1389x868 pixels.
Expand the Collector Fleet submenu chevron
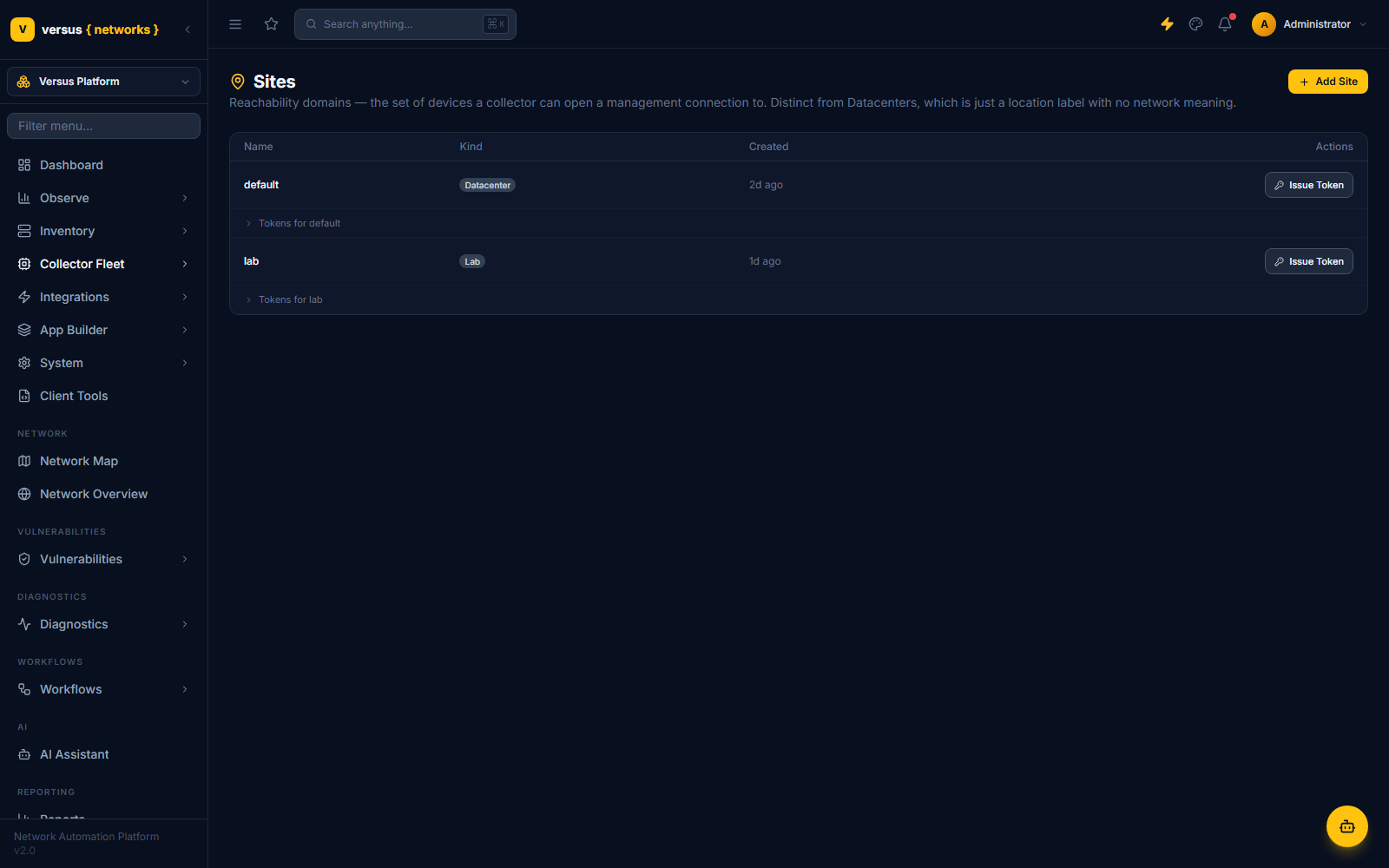pos(185,264)
